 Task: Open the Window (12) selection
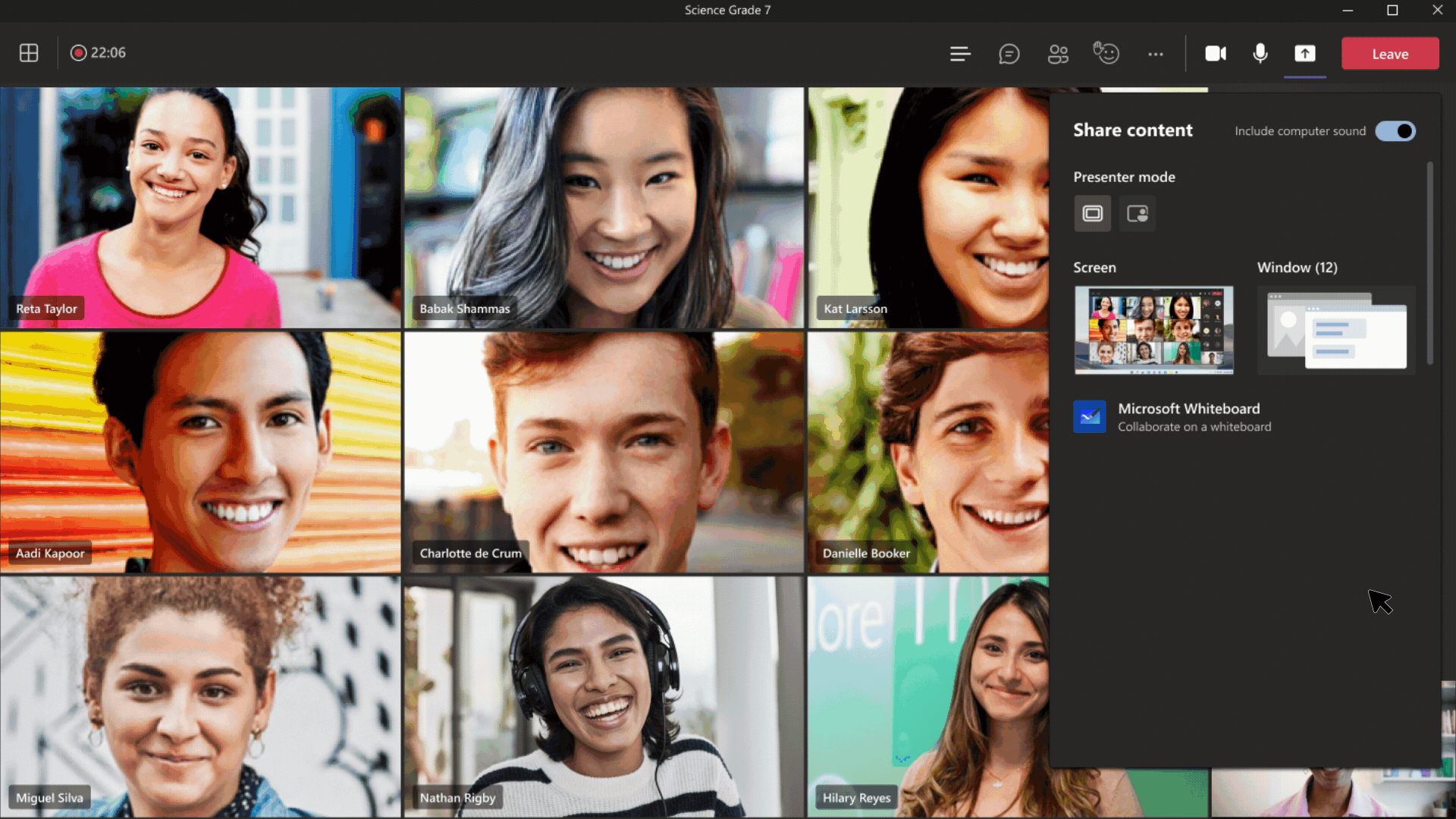coord(1336,330)
